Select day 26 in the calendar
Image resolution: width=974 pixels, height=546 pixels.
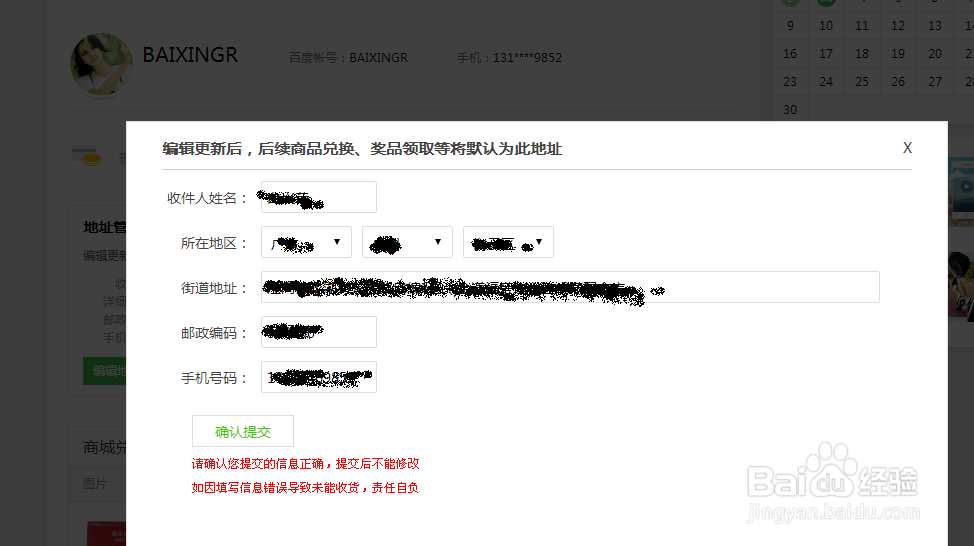pos(898,81)
